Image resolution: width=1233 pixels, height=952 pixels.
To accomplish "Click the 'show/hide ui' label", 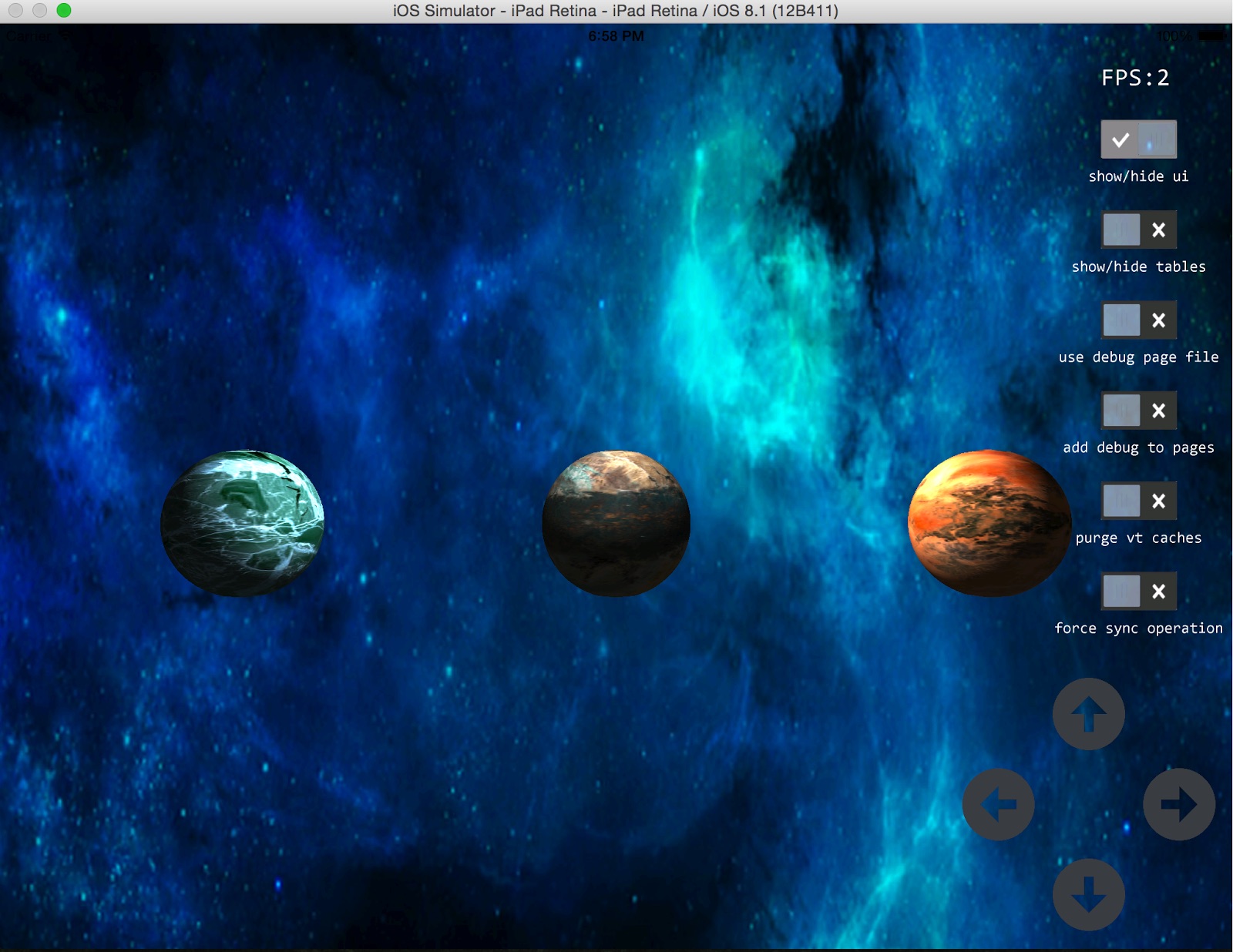I will (x=1138, y=176).
